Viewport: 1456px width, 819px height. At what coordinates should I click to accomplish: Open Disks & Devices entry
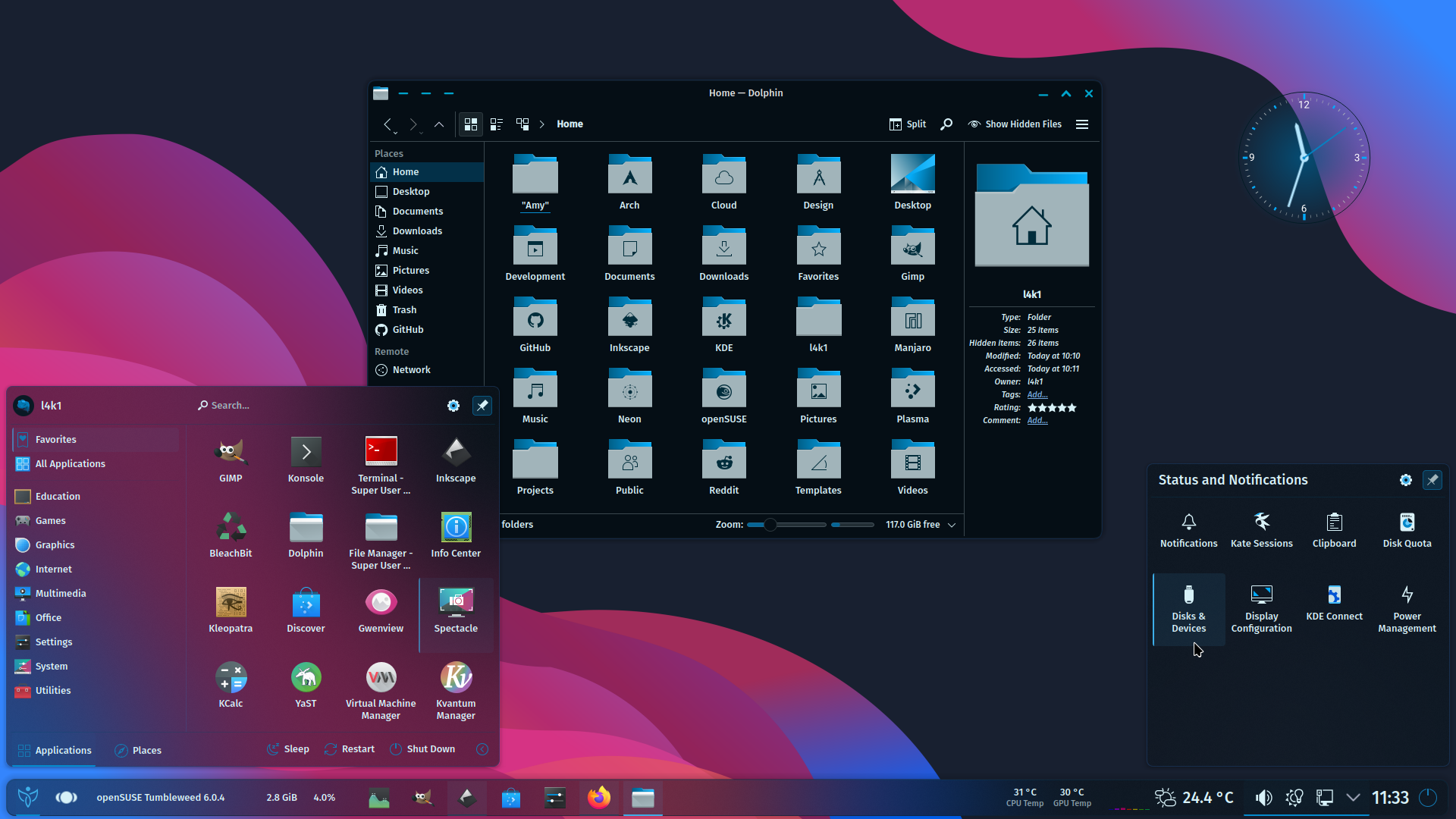point(1188,609)
